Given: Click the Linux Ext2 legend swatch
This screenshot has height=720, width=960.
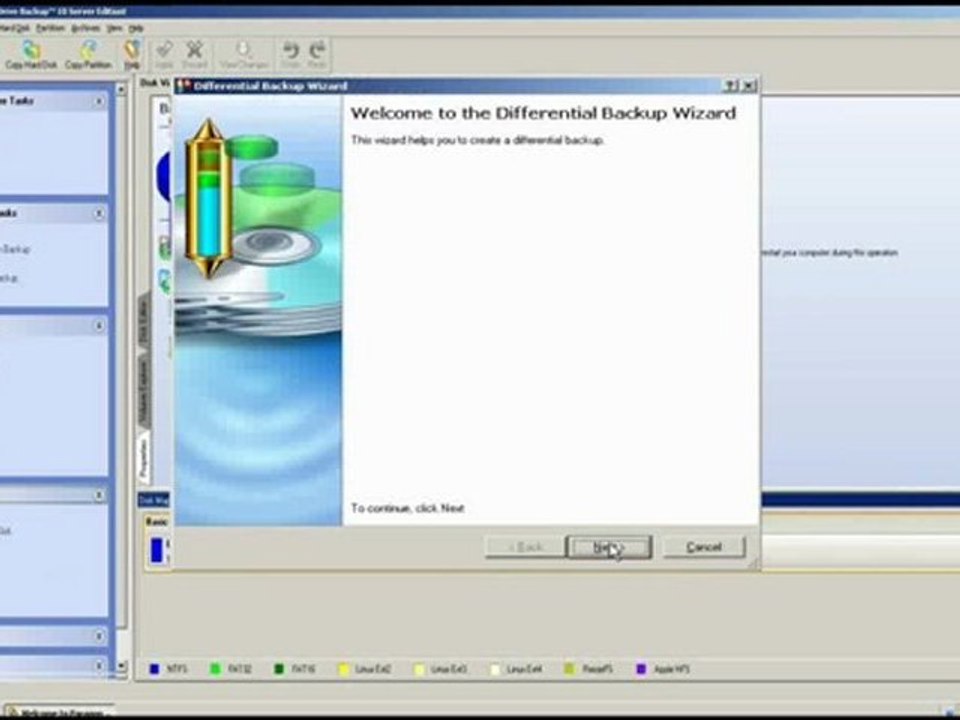Looking at the screenshot, I should (343, 669).
